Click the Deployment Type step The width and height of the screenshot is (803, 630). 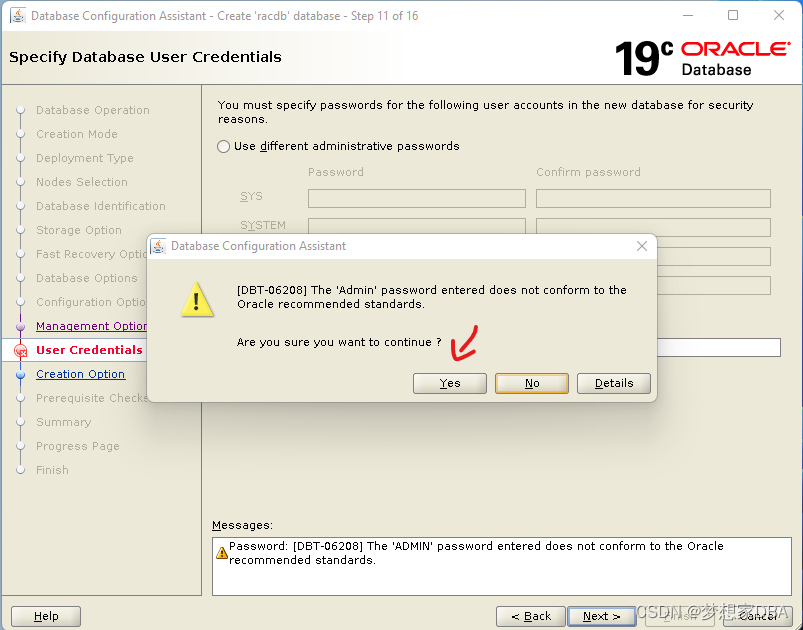coord(84,158)
